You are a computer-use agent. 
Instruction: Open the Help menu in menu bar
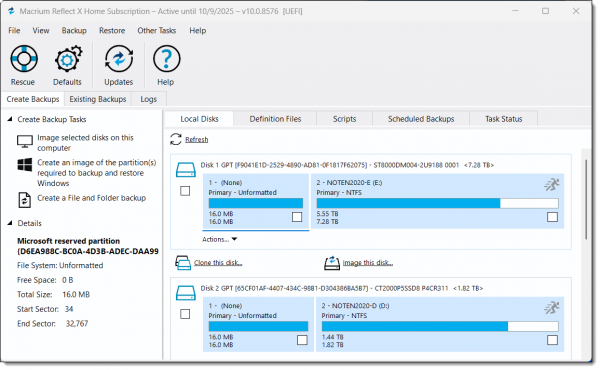tap(197, 31)
